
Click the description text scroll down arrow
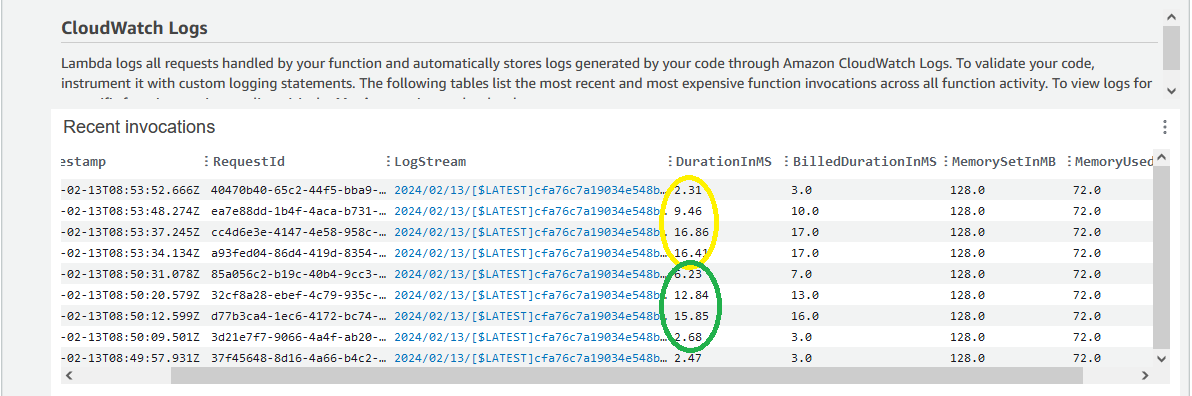click(x=1171, y=91)
